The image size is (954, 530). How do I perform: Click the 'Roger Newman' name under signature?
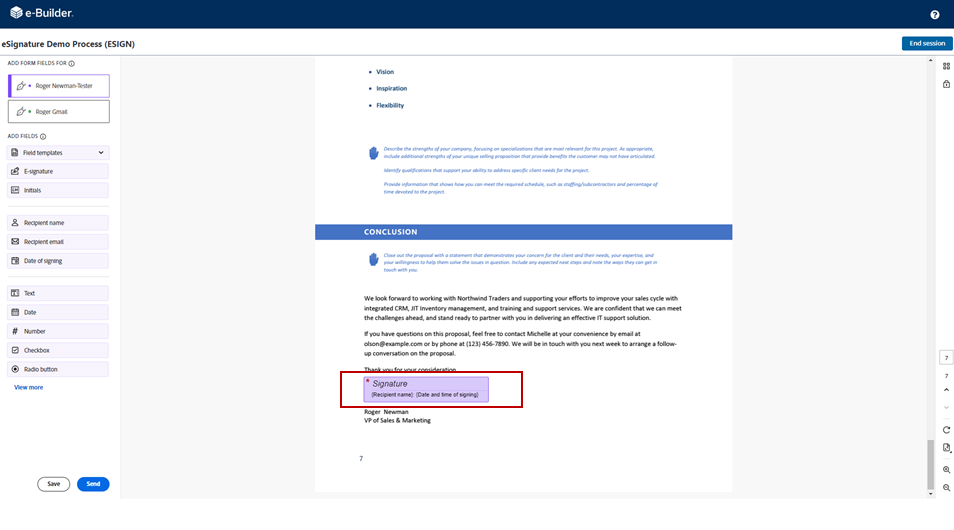tap(386, 412)
